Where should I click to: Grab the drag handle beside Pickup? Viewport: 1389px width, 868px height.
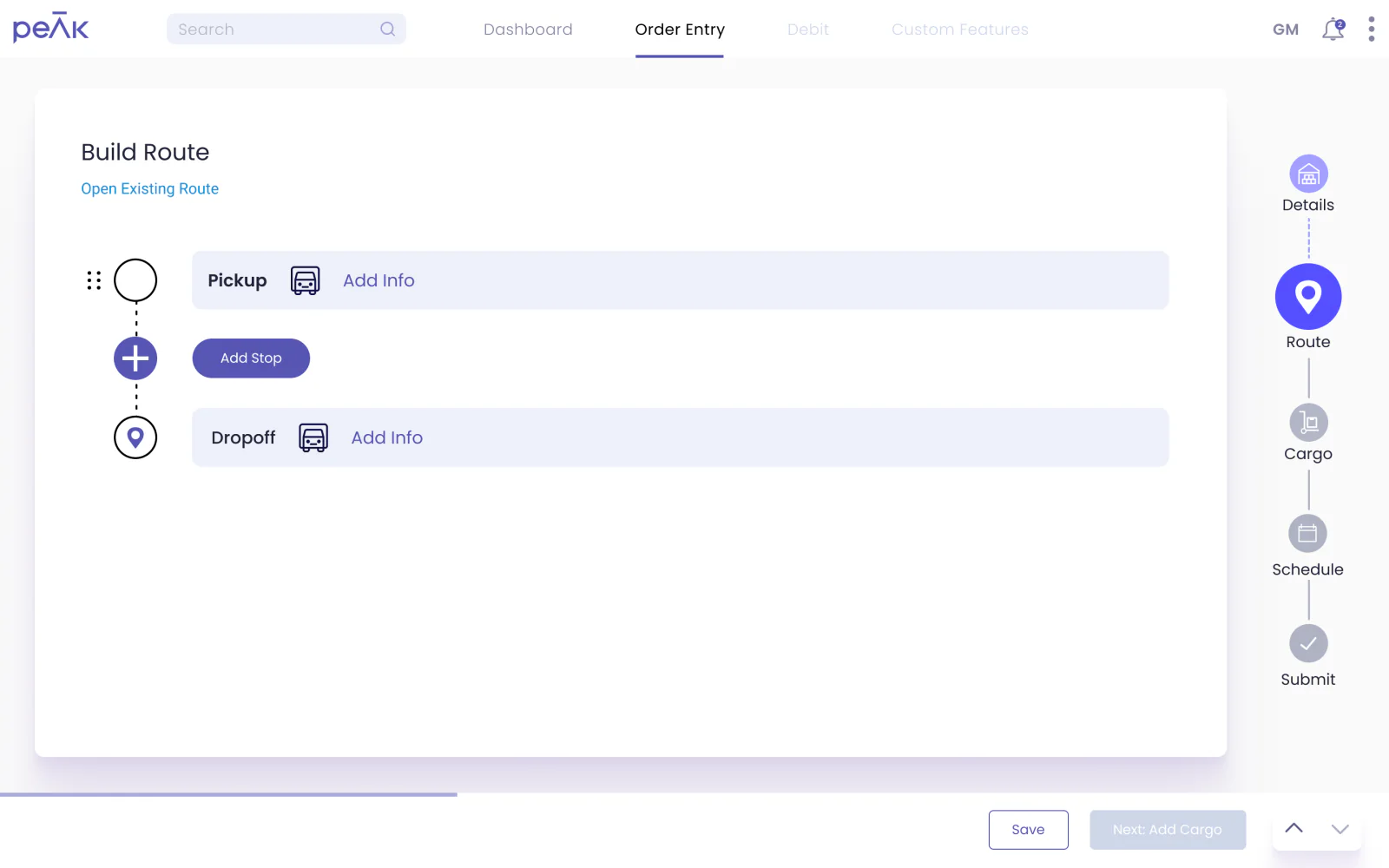pyautogui.click(x=94, y=280)
